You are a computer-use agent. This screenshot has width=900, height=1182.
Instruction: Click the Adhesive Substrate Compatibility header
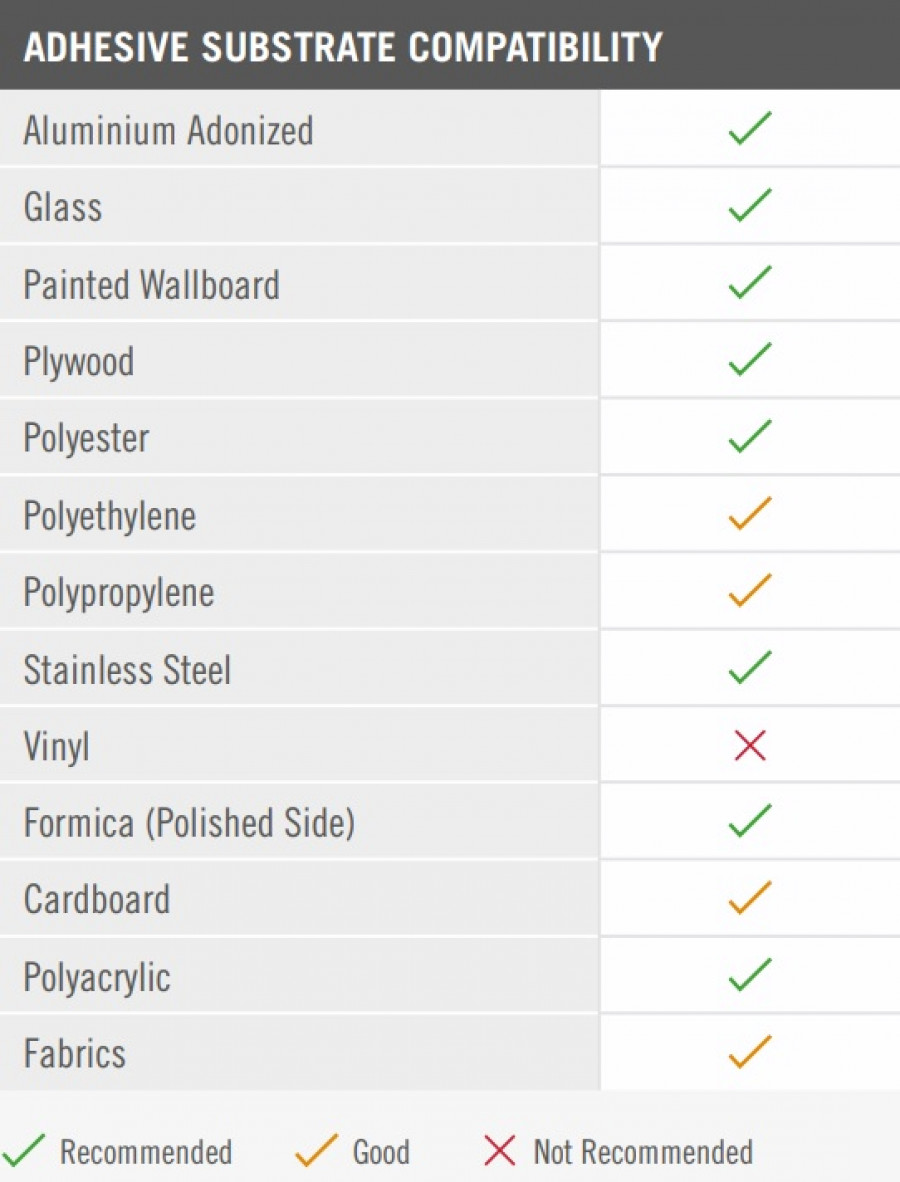click(343, 47)
